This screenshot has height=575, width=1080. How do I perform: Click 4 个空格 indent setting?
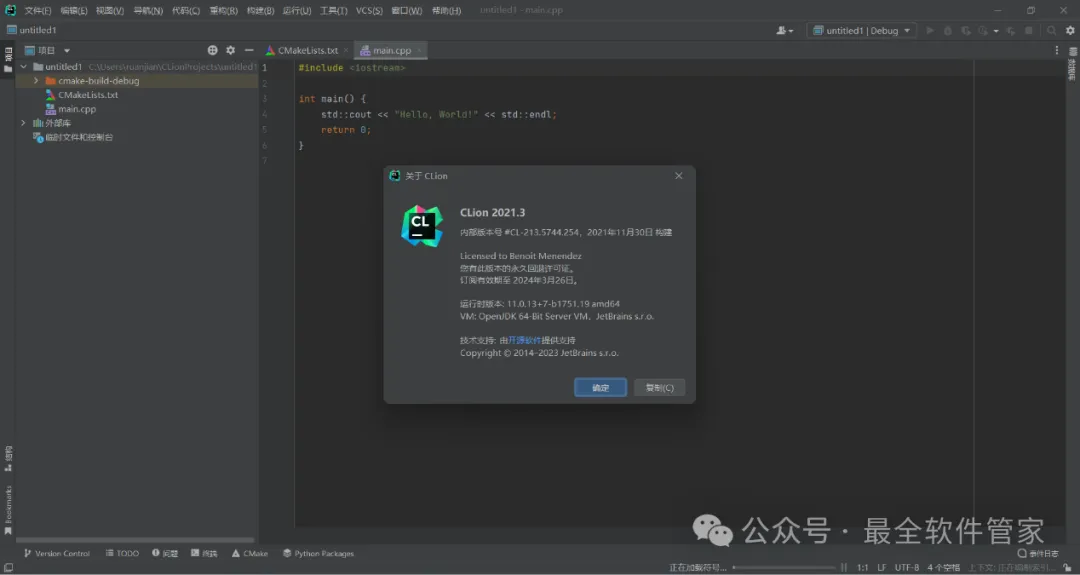coord(944,567)
